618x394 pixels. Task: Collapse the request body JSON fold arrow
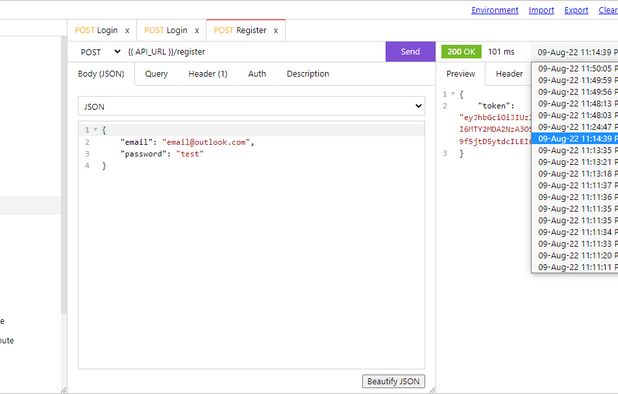pyautogui.click(x=95, y=130)
